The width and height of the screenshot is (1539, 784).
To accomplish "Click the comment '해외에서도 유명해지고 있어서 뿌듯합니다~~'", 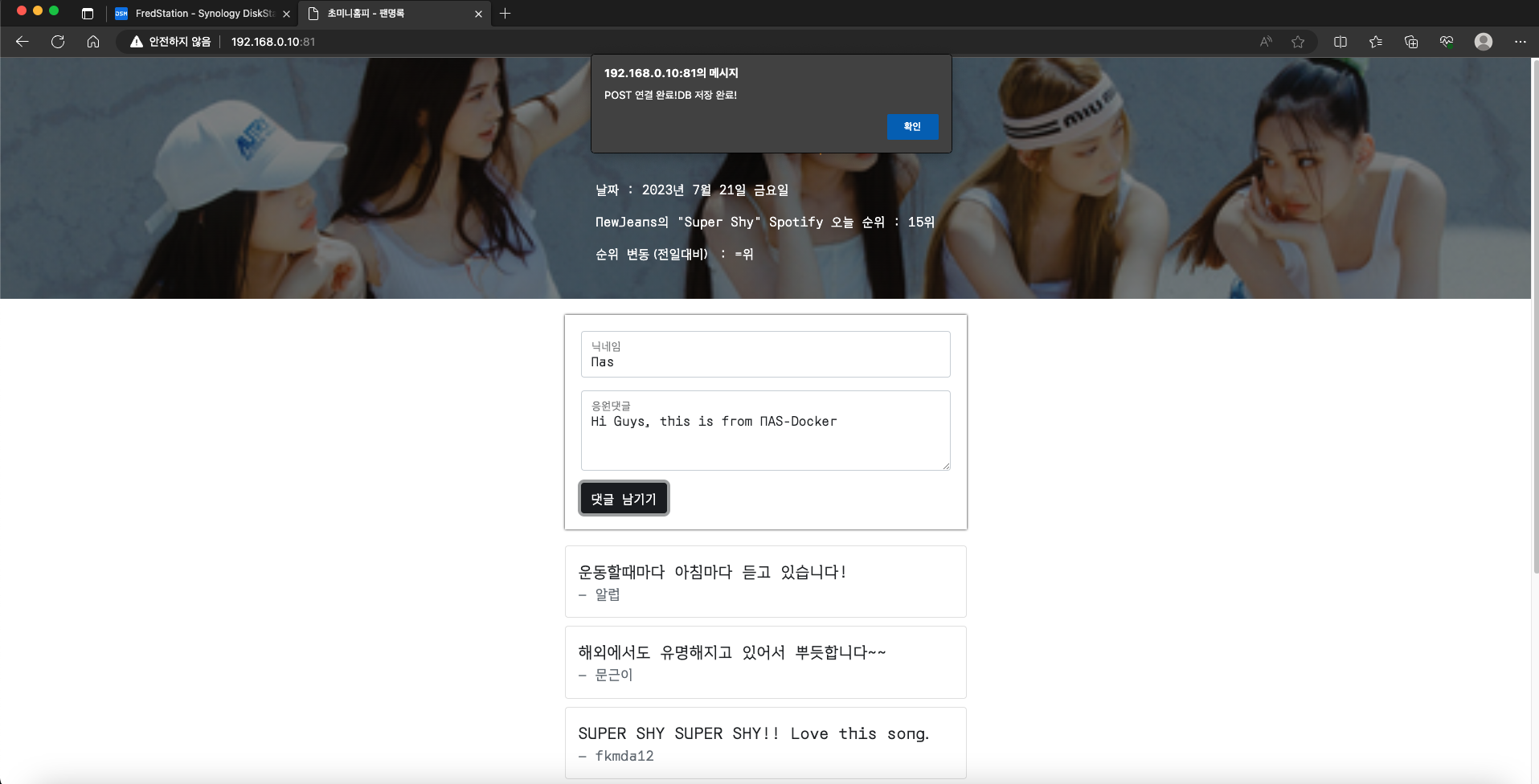I will point(732,652).
